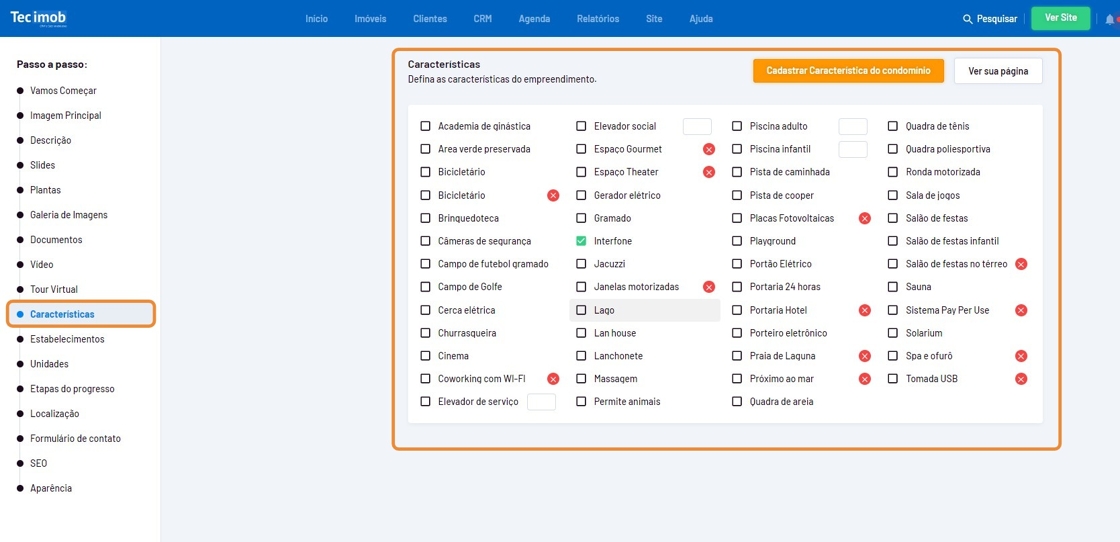
Task: Remove Sistema Pay Per Use via red X
Action: [x=1021, y=310]
